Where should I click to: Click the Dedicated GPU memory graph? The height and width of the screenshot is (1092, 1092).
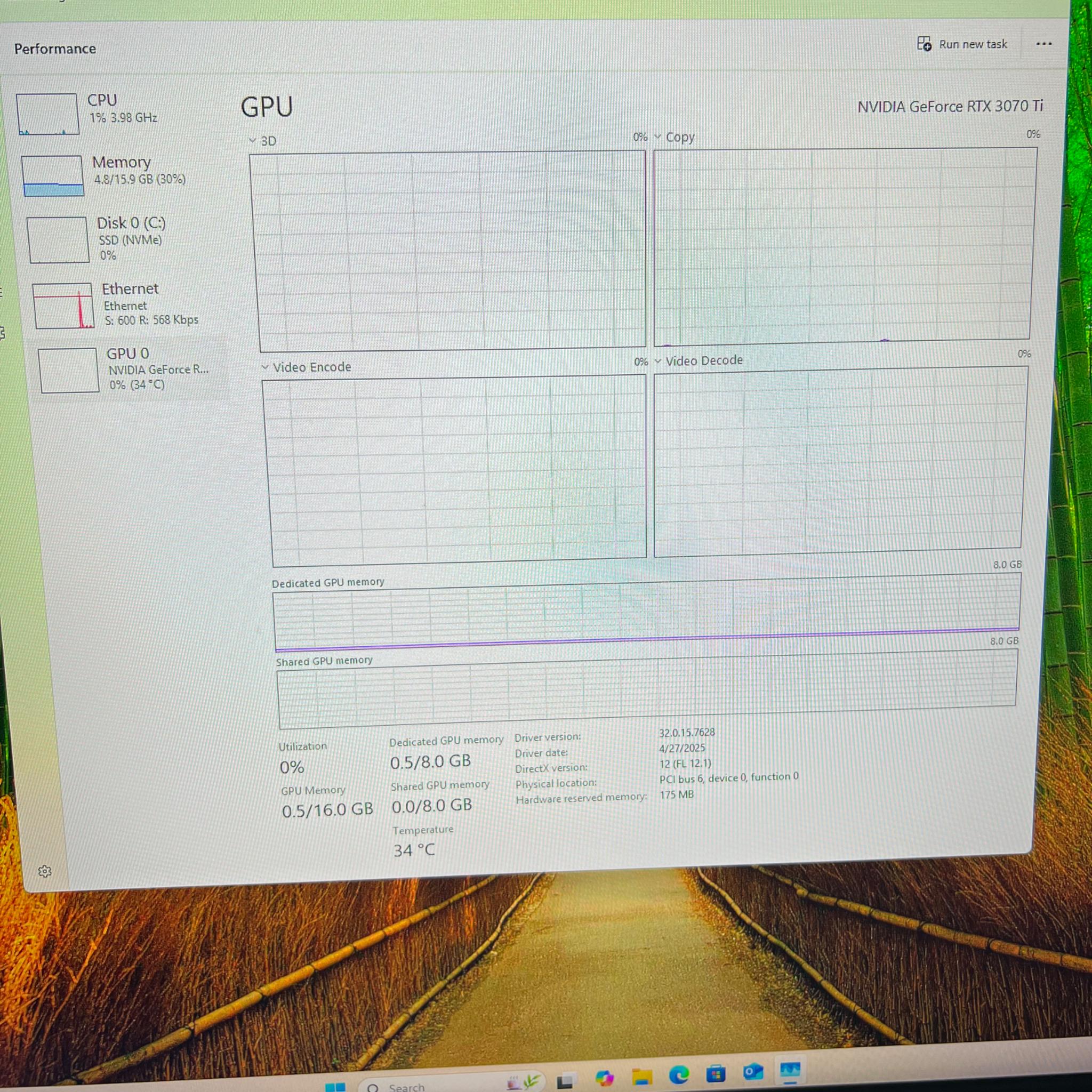tap(647, 612)
